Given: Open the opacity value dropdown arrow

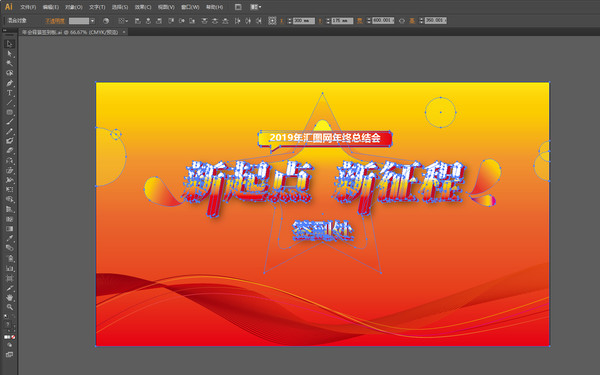Looking at the screenshot, I should coord(92,21).
